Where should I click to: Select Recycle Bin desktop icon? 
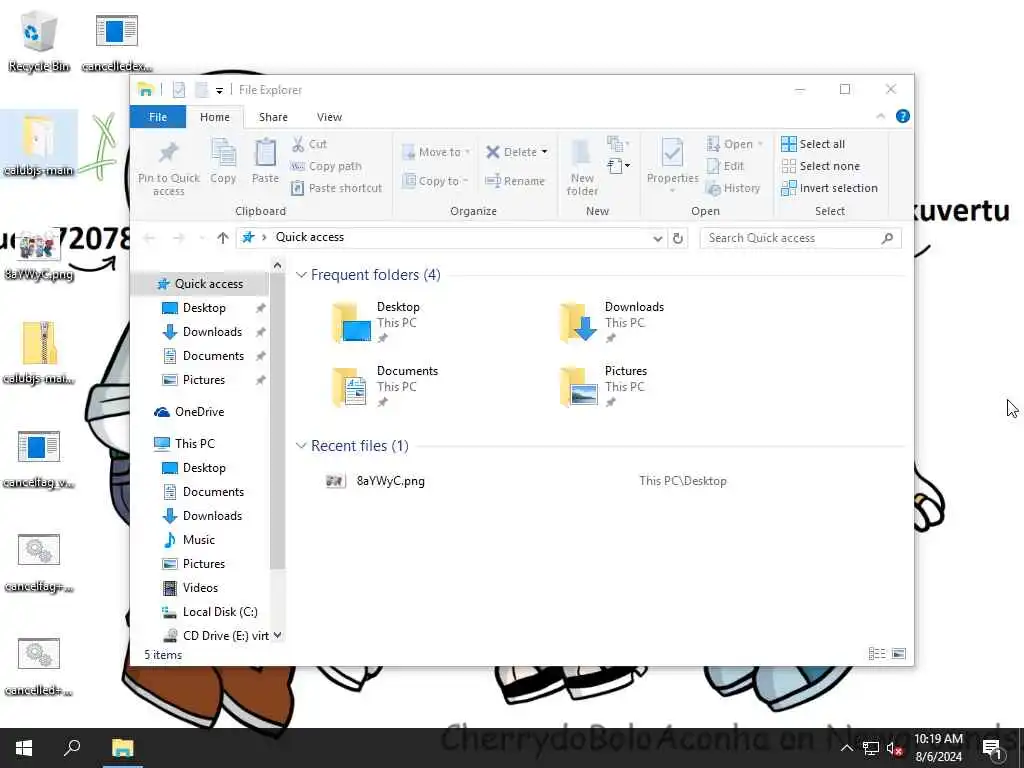(39, 40)
